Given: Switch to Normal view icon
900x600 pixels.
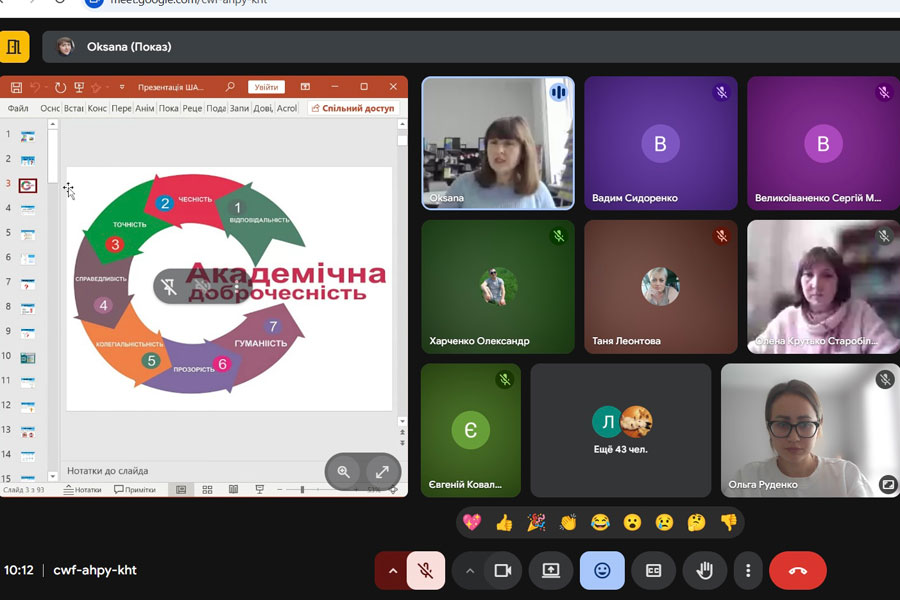Looking at the screenshot, I should 181,490.
